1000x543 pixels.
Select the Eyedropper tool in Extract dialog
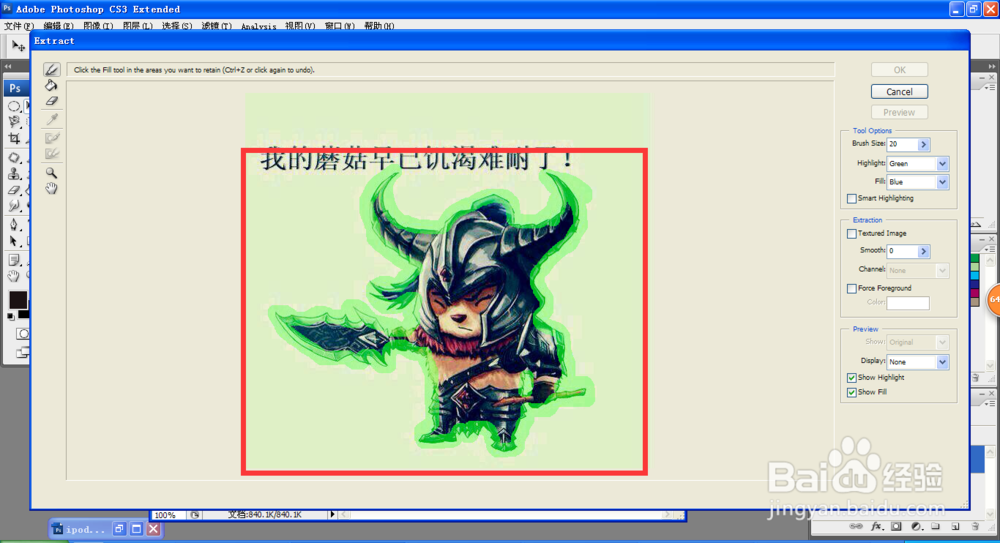(51, 119)
